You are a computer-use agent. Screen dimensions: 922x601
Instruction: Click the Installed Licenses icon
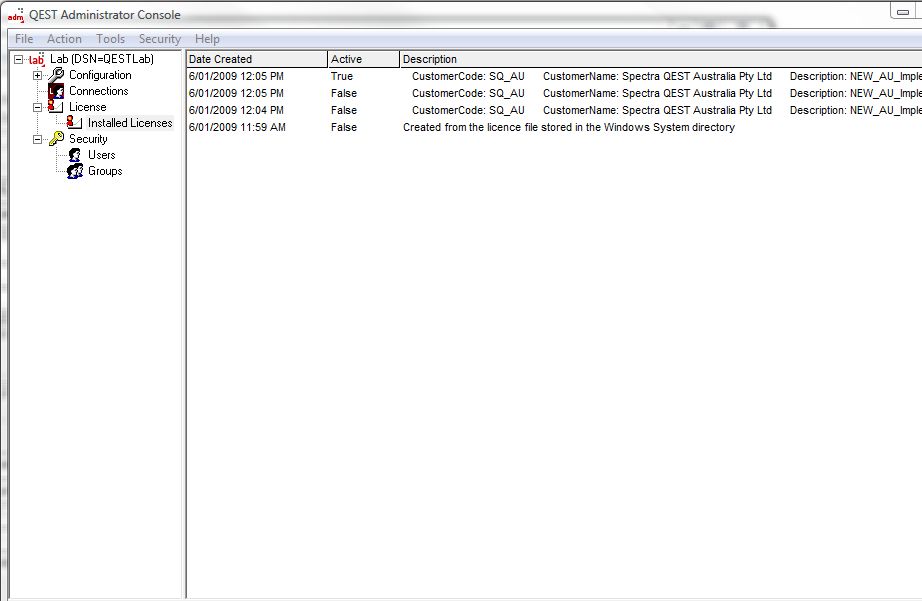[x=75, y=123]
